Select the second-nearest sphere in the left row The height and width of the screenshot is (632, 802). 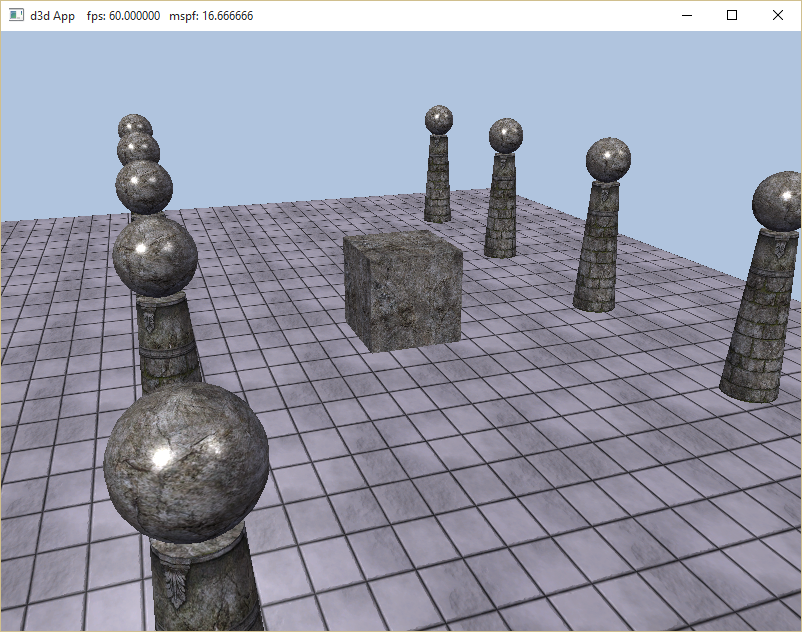coord(154,257)
